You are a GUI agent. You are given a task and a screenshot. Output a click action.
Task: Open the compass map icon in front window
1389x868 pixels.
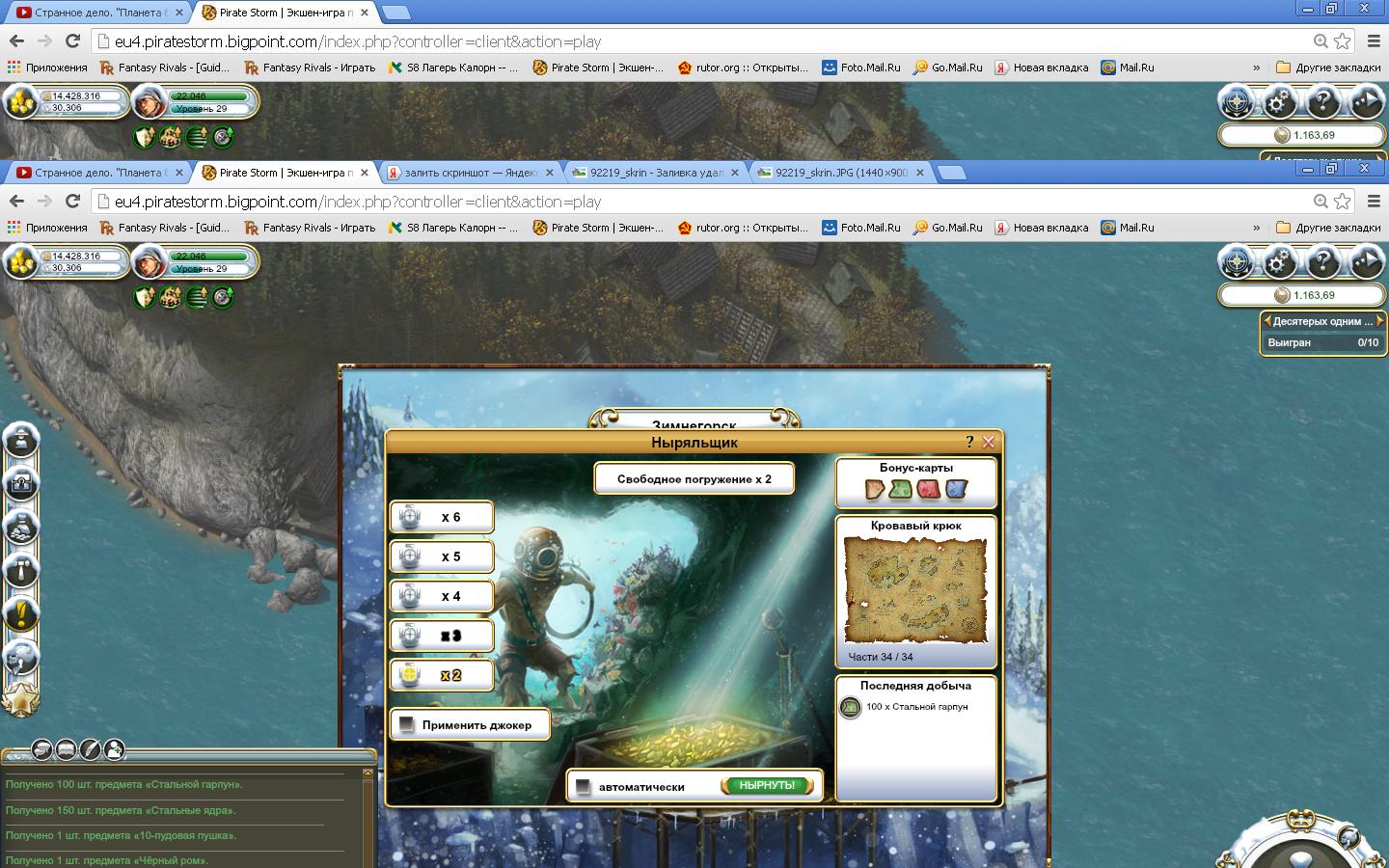[x=1237, y=262]
